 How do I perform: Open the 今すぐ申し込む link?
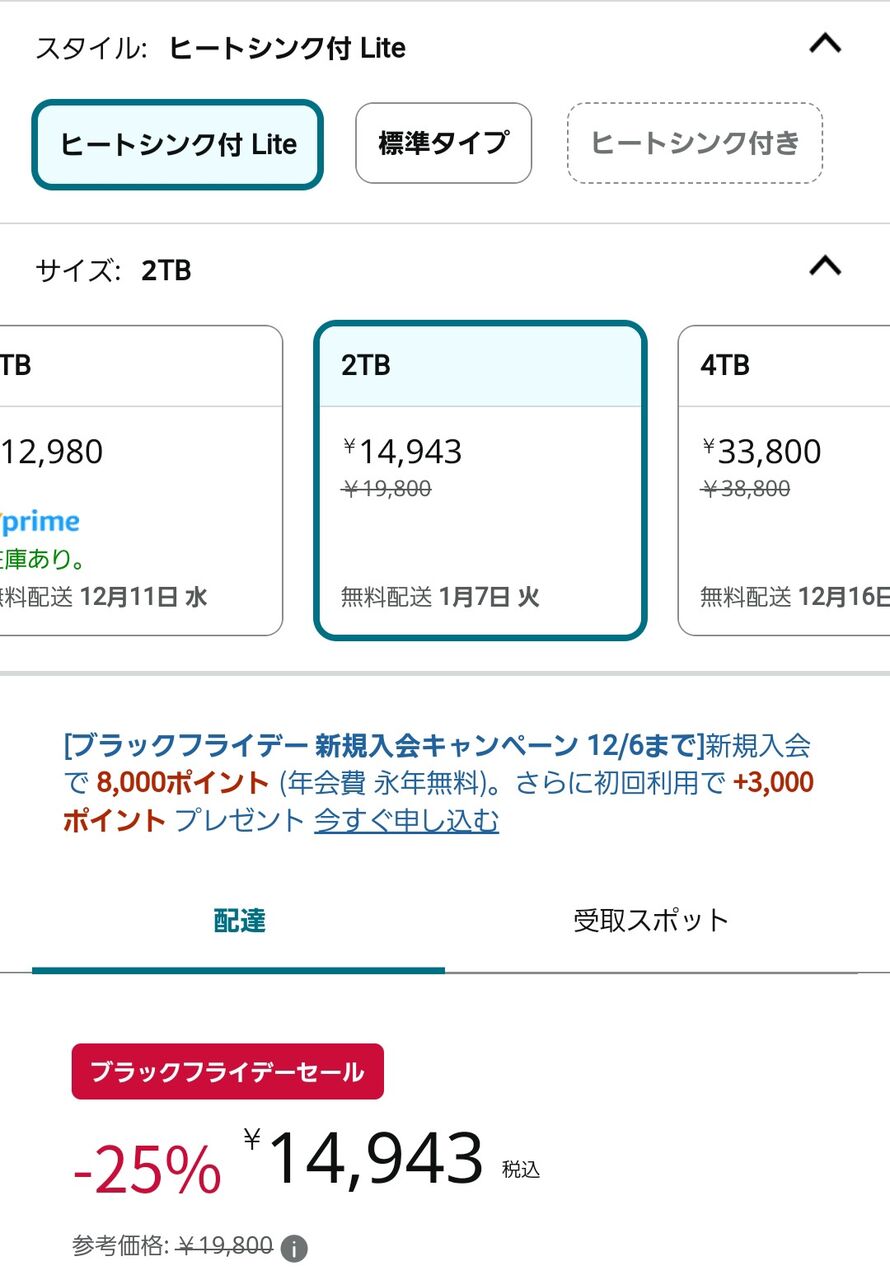406,821
